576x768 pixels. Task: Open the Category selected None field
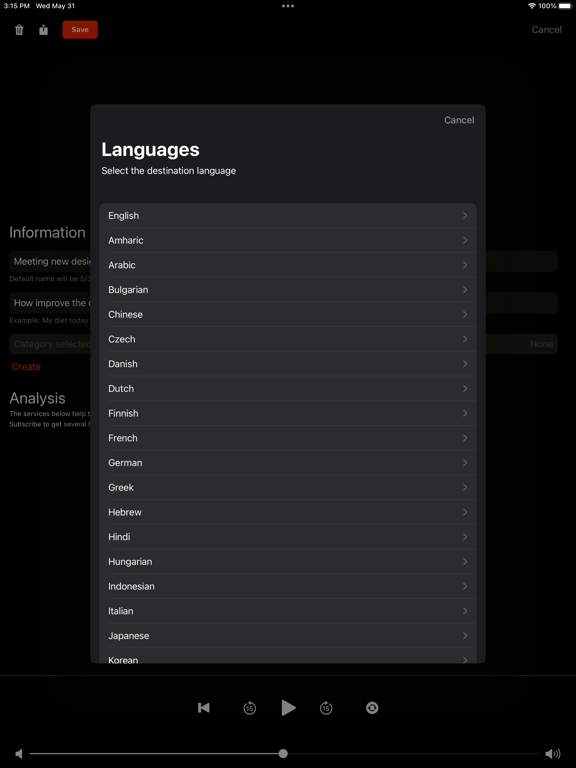283,344
